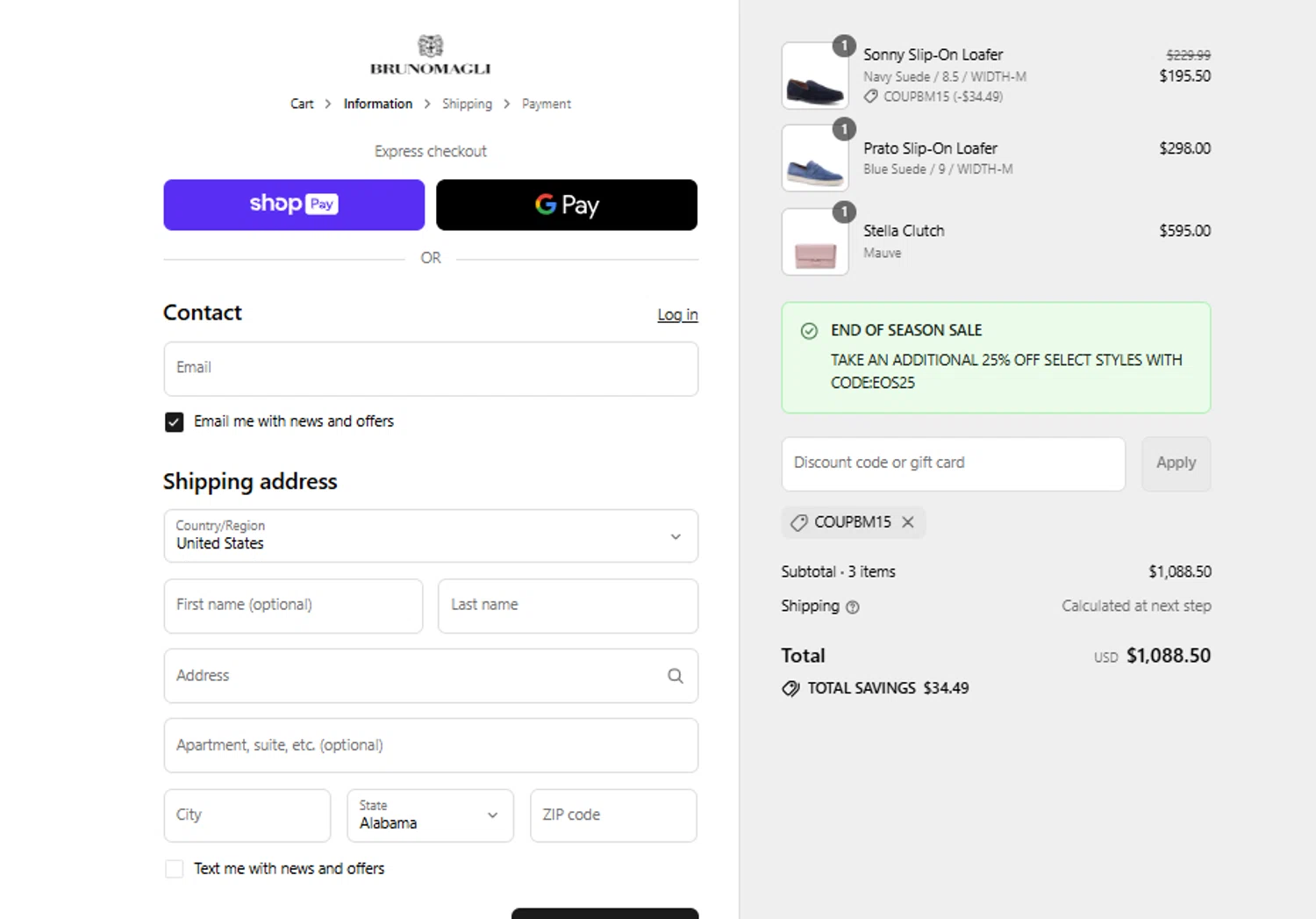Focus the Address input field

431,676
